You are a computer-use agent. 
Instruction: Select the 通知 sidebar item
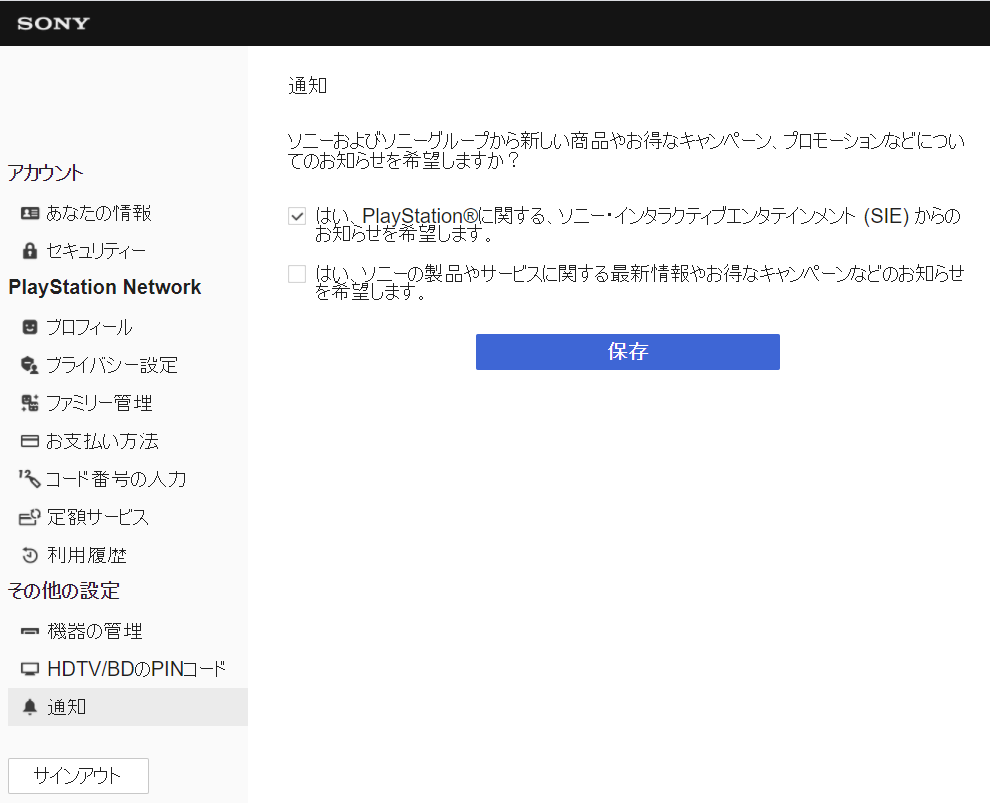click(x=128, y=706)
